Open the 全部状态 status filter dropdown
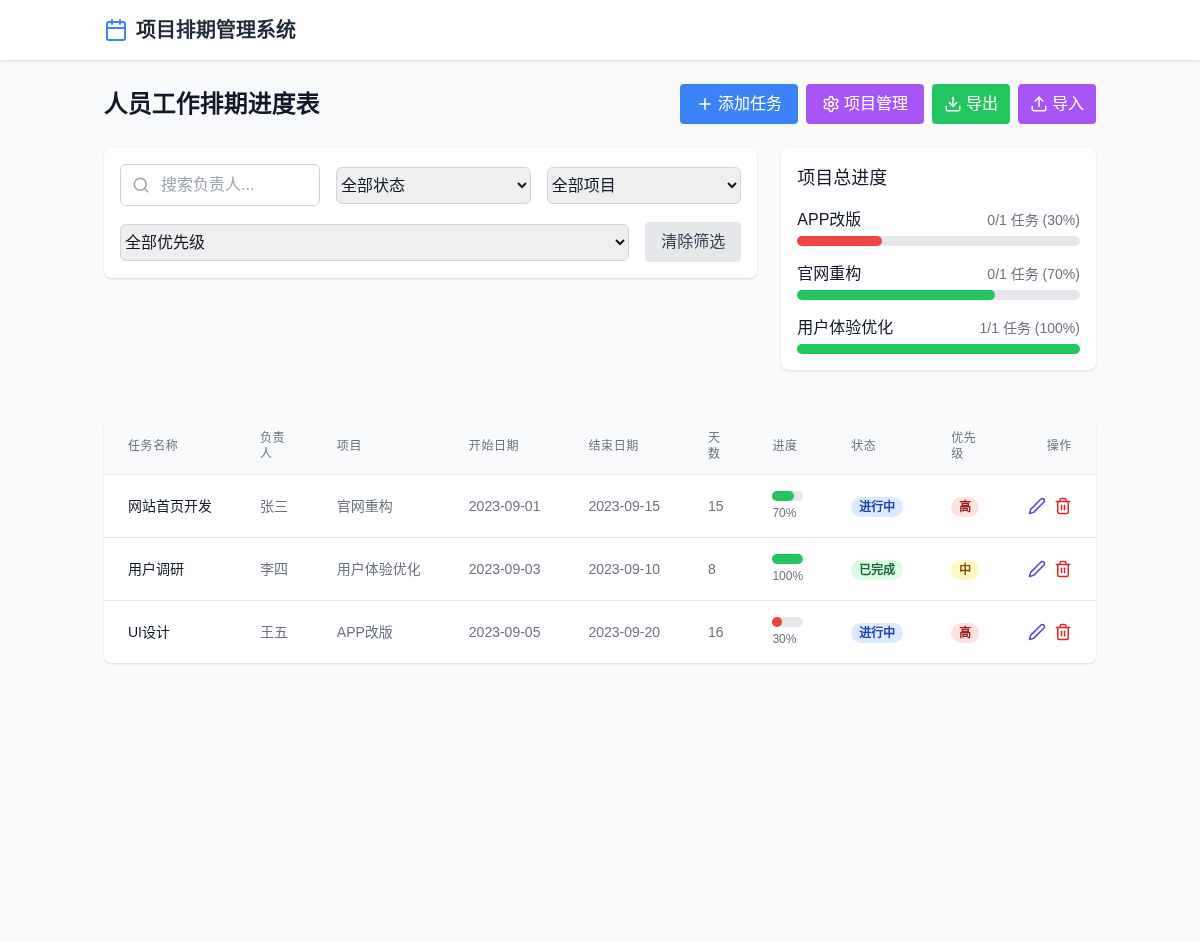The image size is (1200, 941). tap(433, 185)
